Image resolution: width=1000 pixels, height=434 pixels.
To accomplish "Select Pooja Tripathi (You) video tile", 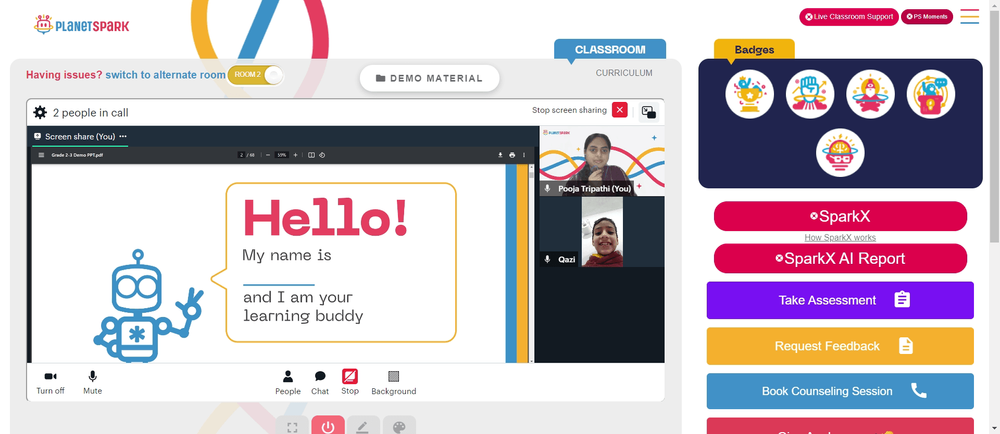I will (602, 161).
